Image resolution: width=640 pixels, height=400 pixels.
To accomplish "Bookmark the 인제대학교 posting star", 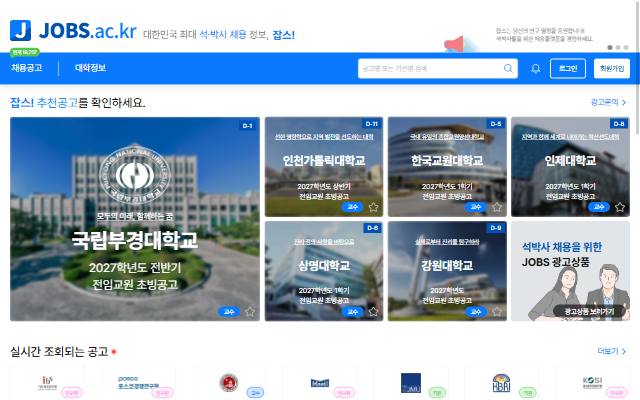I will click(620, 207).
